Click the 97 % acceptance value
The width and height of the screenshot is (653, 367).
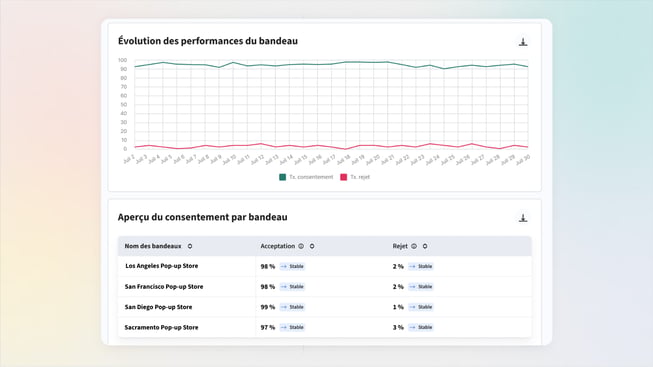pos(268,327)
